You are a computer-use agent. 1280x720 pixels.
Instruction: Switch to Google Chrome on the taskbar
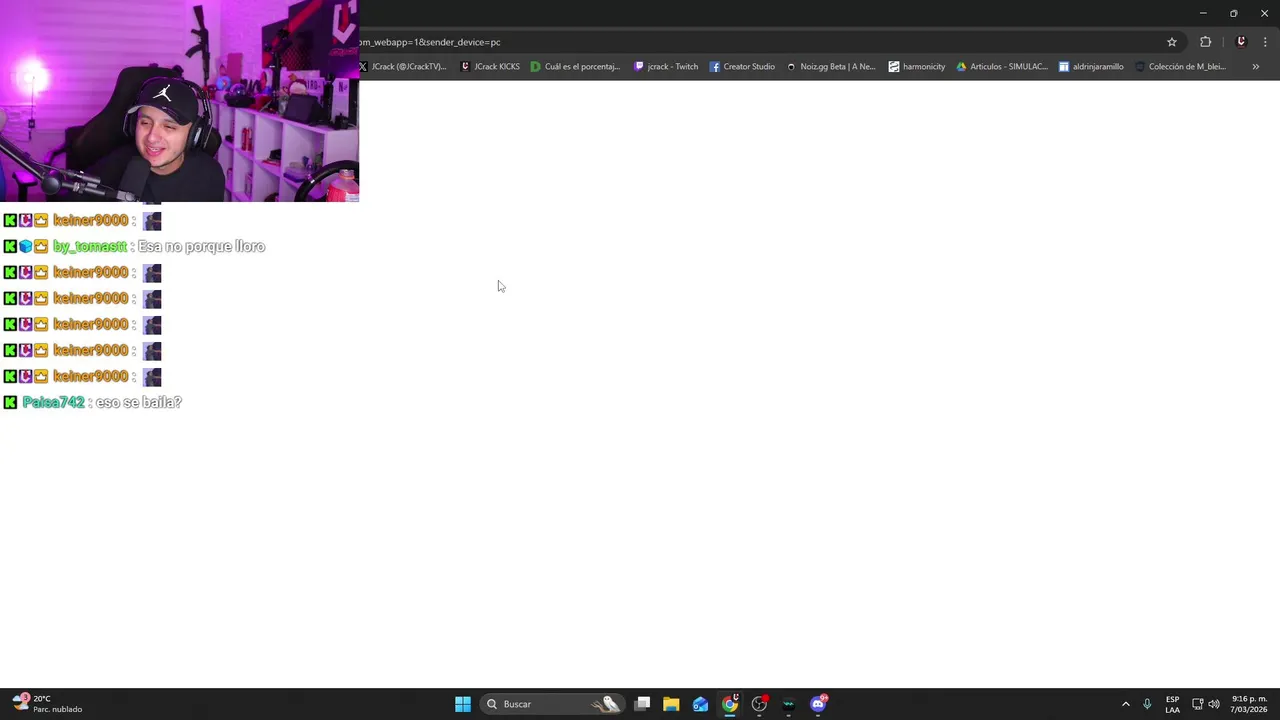730,704
